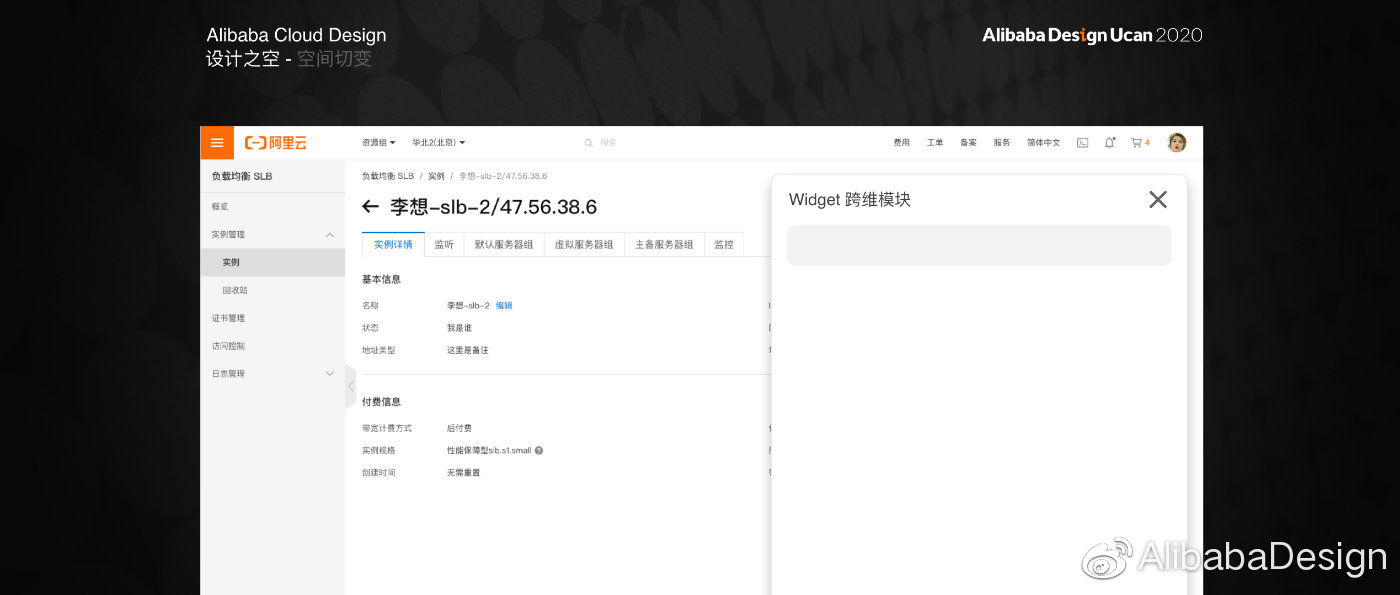Open the Cloud Shell terminal icon
The width and height of the screenshot is (1400, 595).
pyautogui.click(x=1082, y=143)
